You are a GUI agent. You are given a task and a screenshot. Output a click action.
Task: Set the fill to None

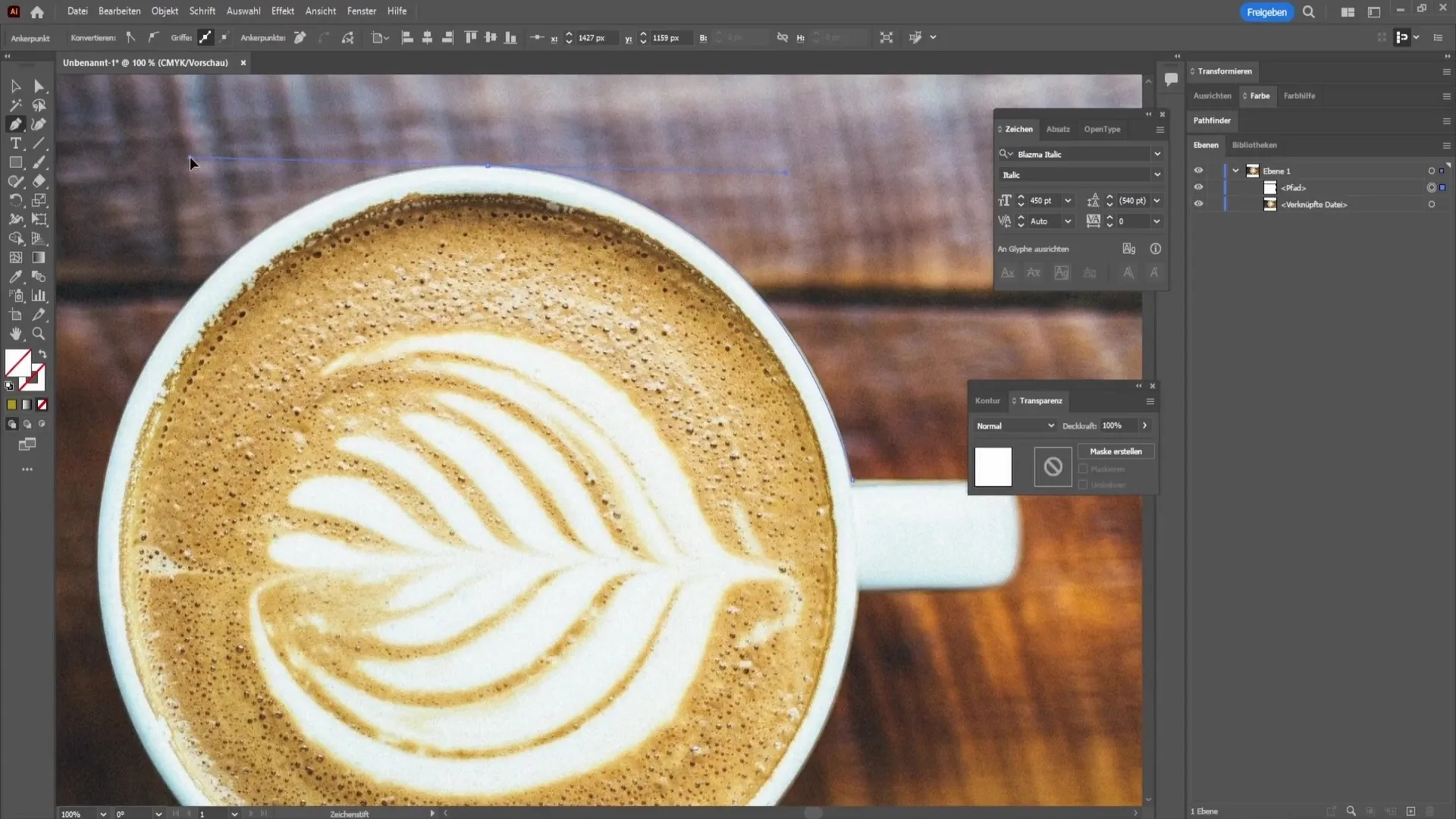click(x=42, y=405)
